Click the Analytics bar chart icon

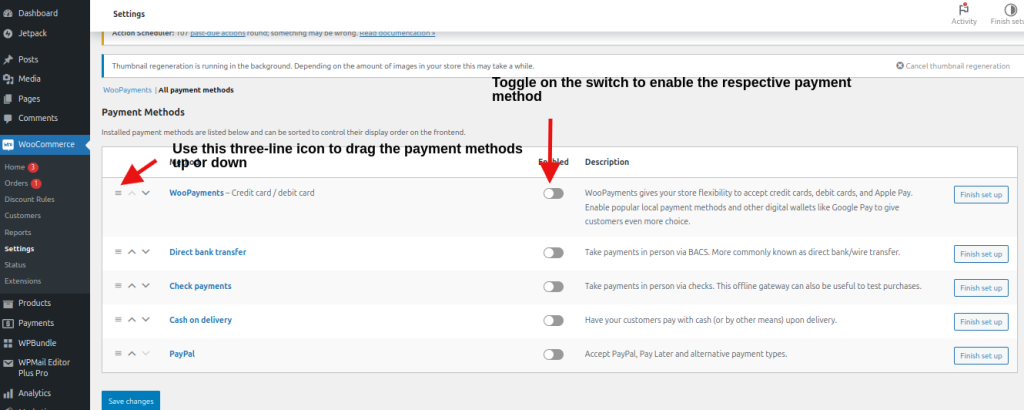[8, 393]
